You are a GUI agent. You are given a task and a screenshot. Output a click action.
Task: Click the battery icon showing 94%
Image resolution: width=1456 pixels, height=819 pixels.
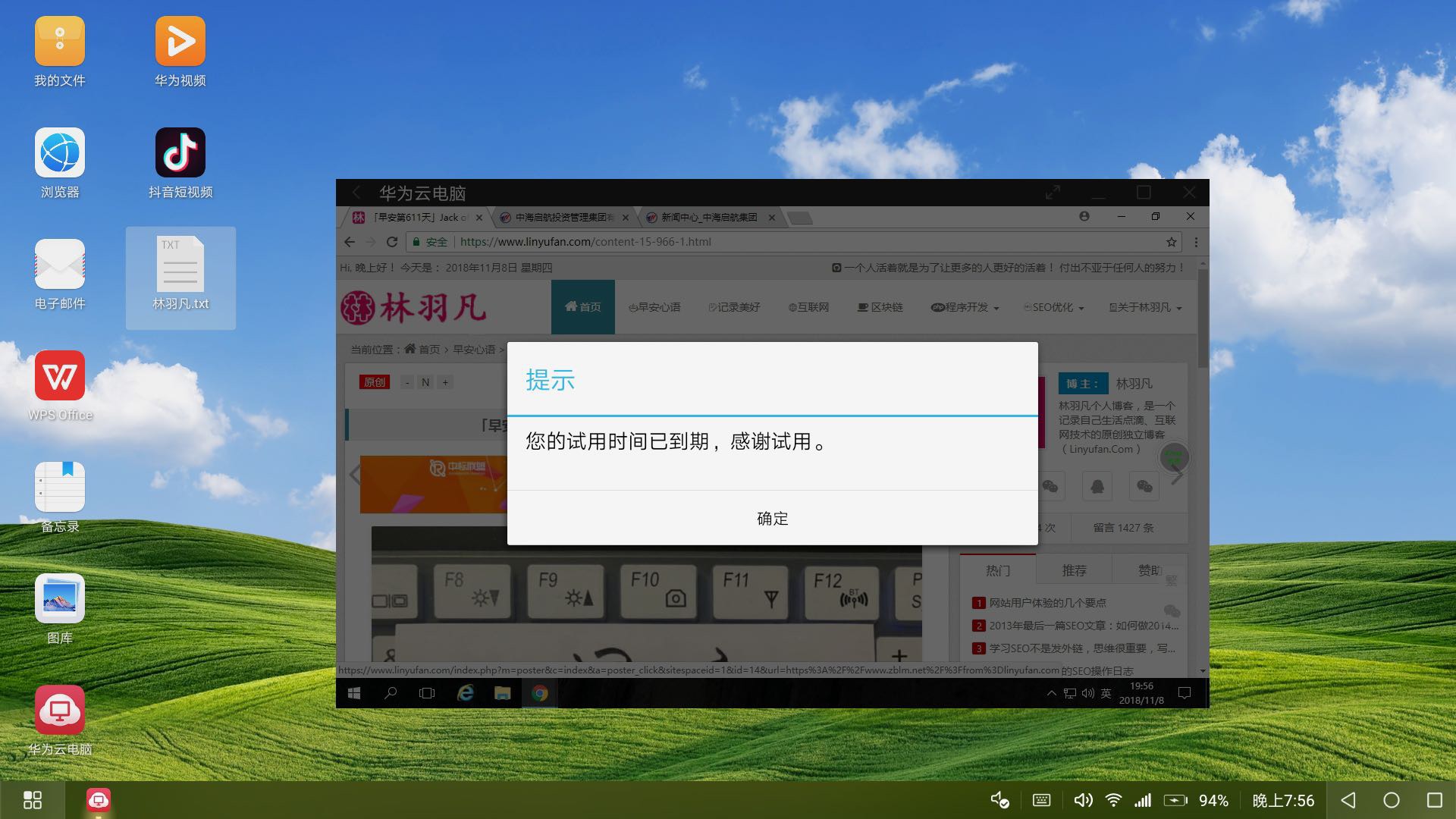click(x=1175, y=800)
